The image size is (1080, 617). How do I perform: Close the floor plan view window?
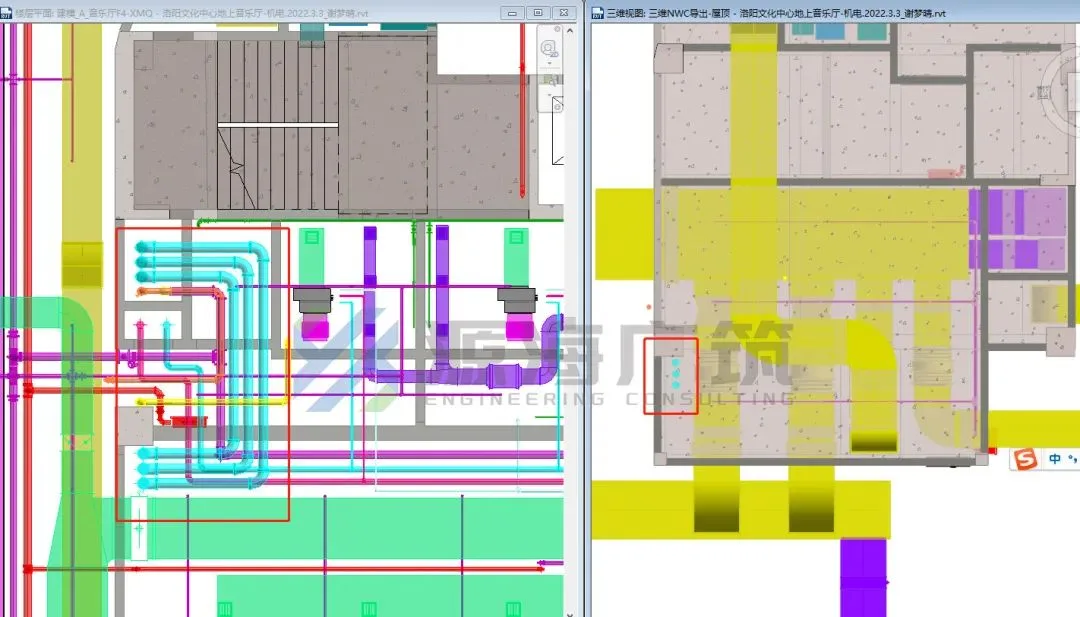point(564,12)
